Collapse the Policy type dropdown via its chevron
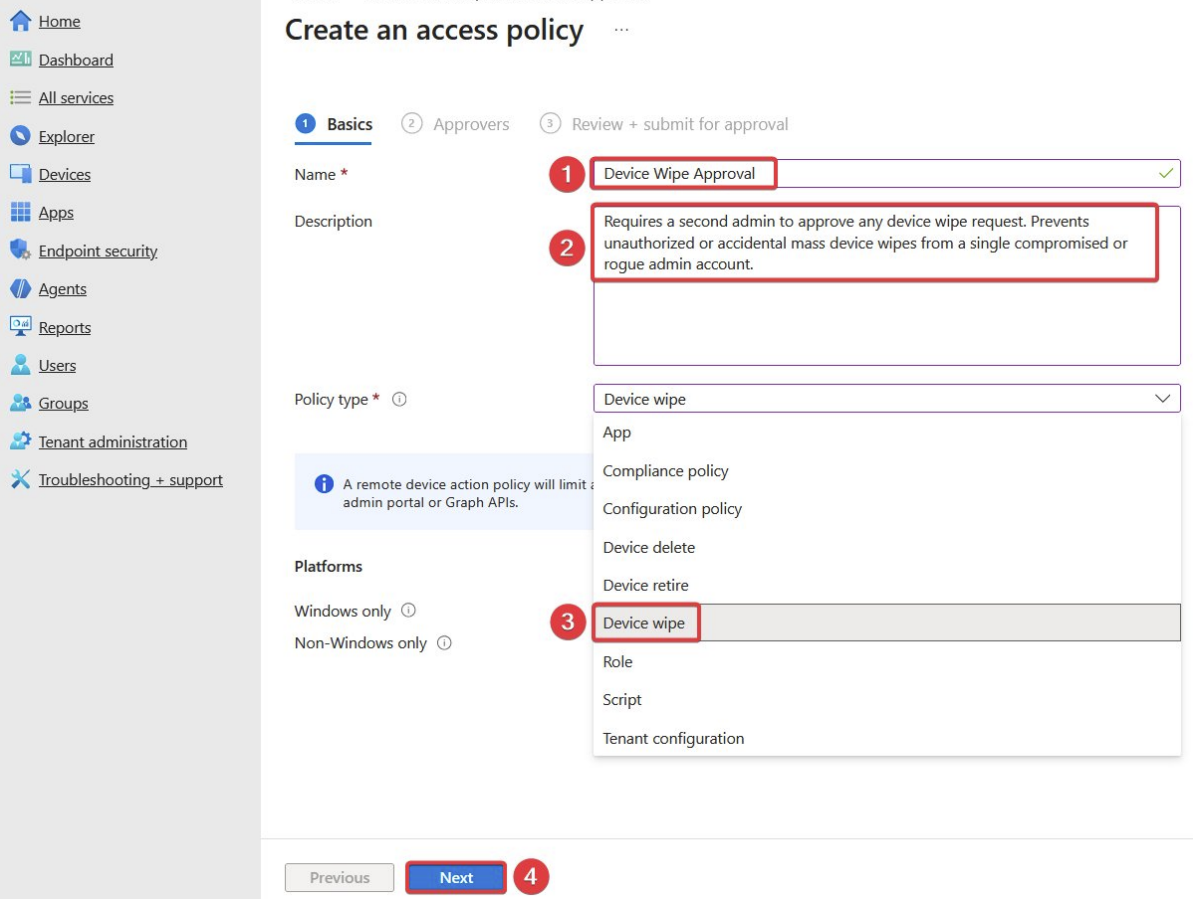The height and width of the screenshot is (899, 1193). [x=1163, y=398]
